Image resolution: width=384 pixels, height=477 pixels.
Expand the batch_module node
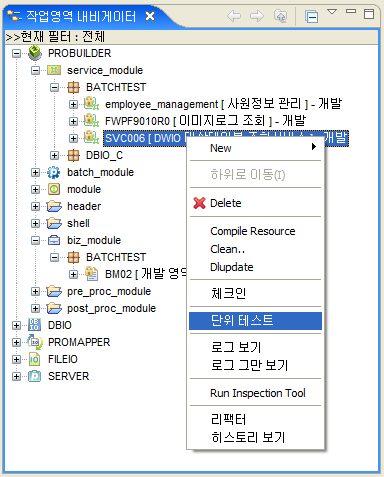click(35, 172)
